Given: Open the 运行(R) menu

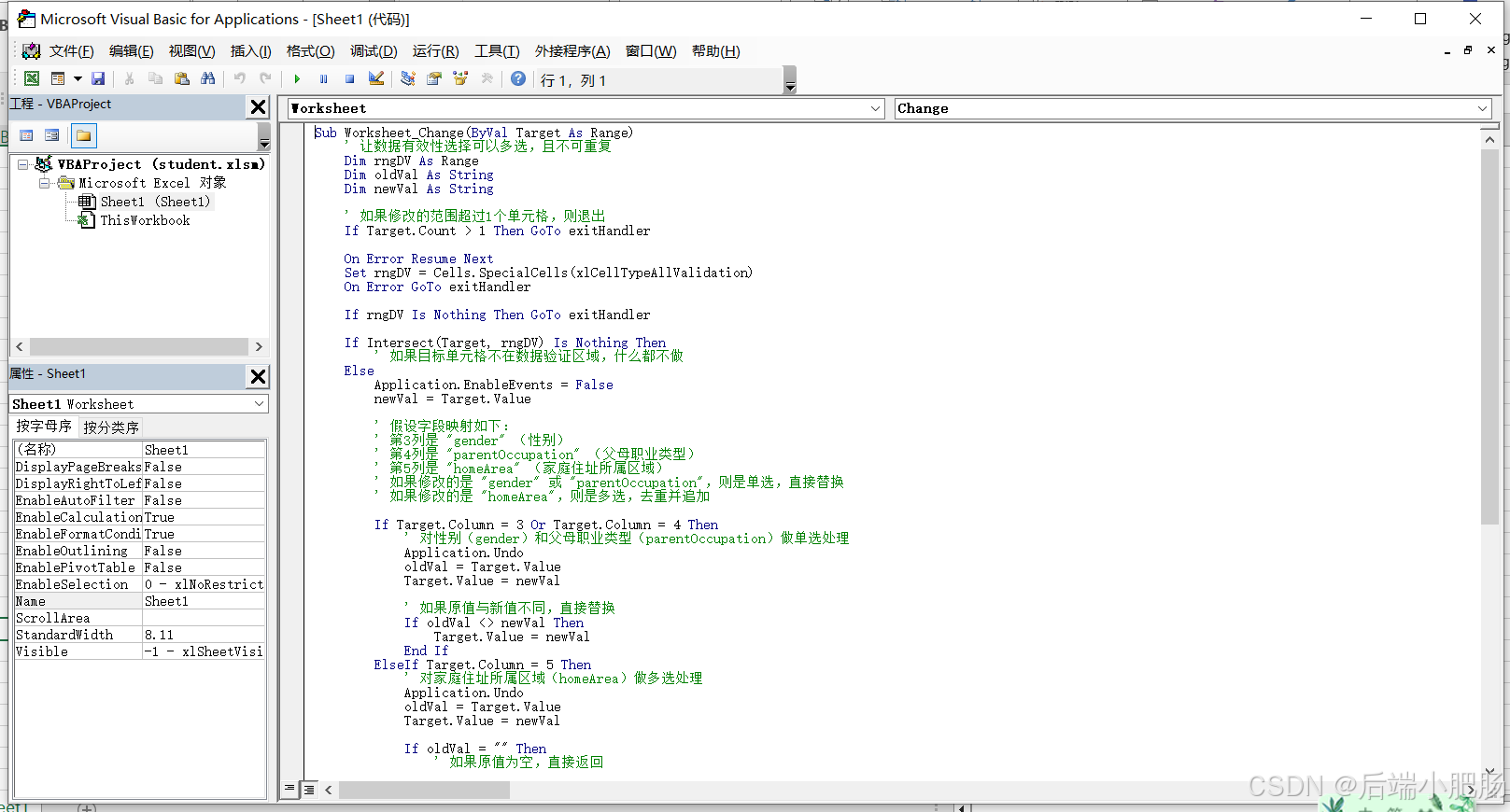Looking at the screenshot, I should (x=435, y=51).
